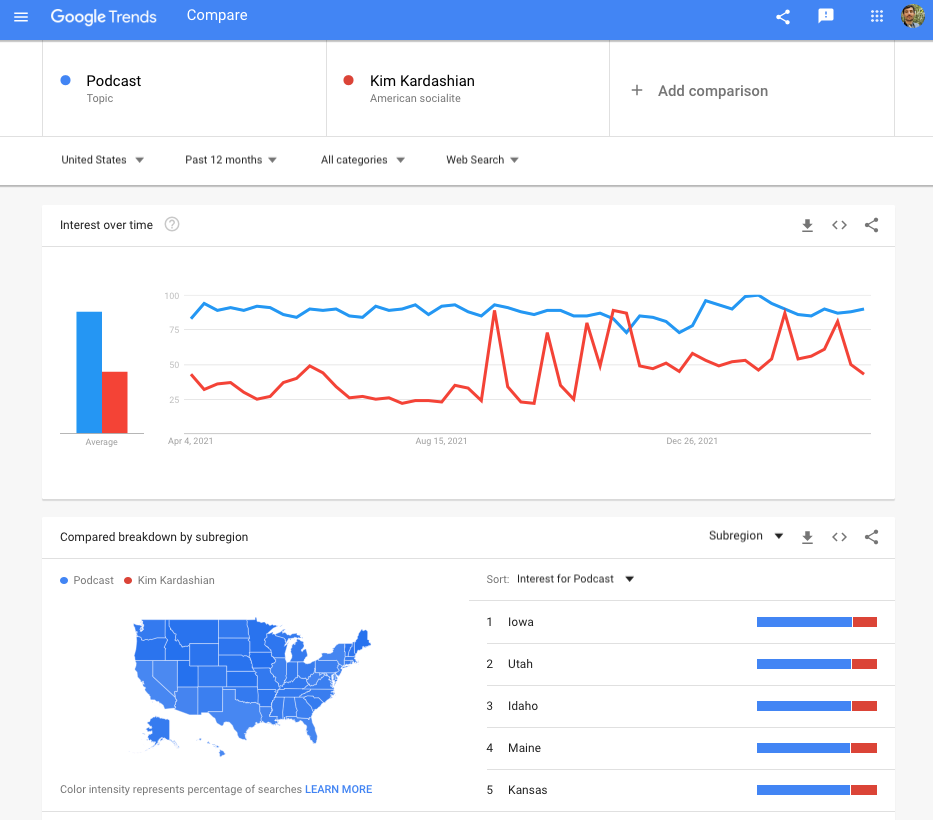Click the Kansas comparison percentage bar

(x=817, y=790)
